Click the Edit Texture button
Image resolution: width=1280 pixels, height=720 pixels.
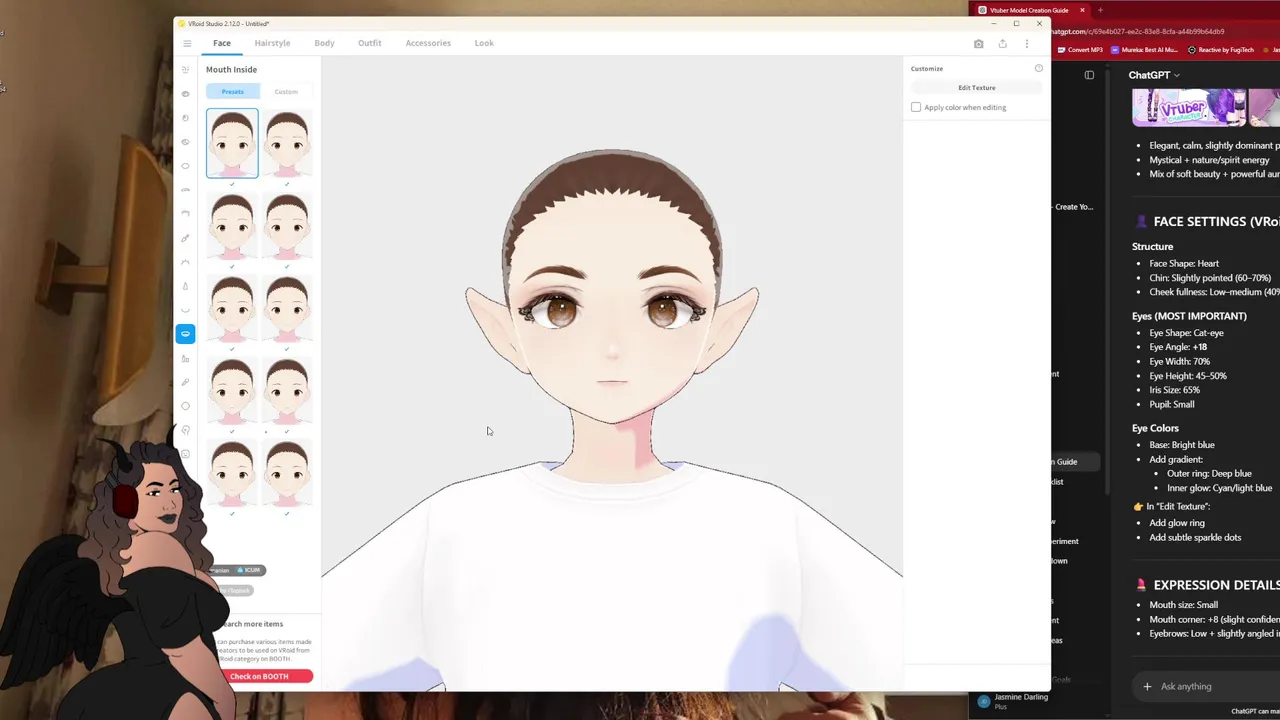pos(977,88)
